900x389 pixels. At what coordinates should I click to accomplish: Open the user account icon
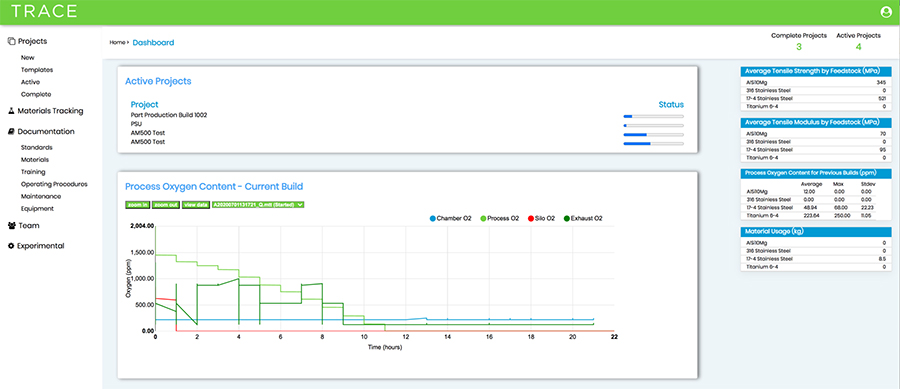[886, 11]
